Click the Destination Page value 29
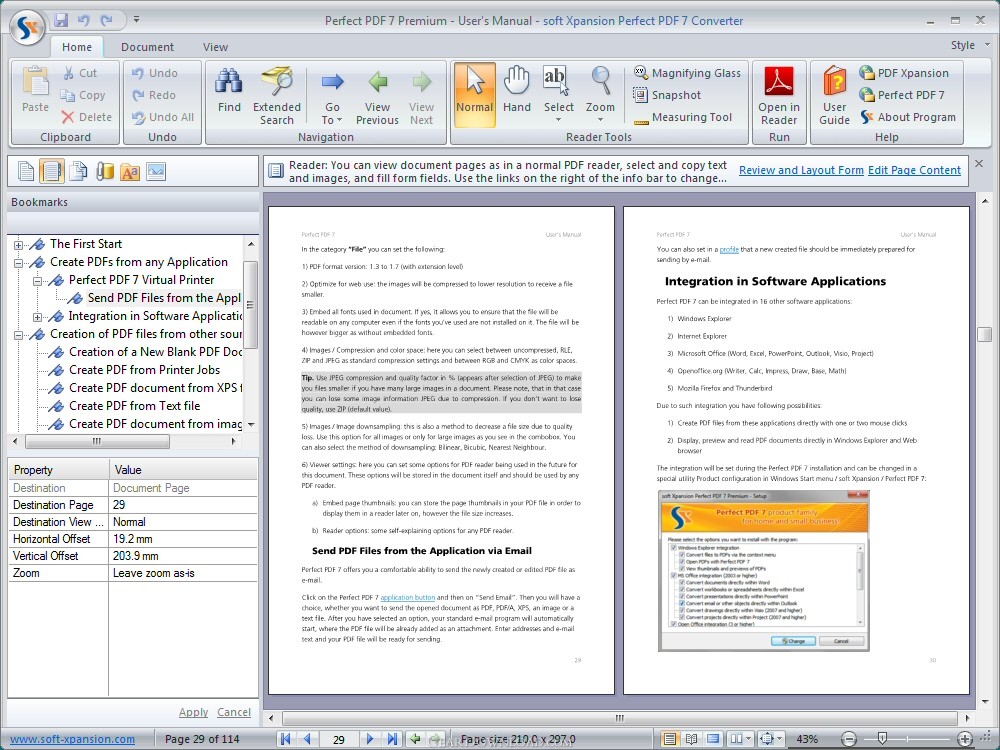The width and height of the screenshot is (1000, 750). 183,505
